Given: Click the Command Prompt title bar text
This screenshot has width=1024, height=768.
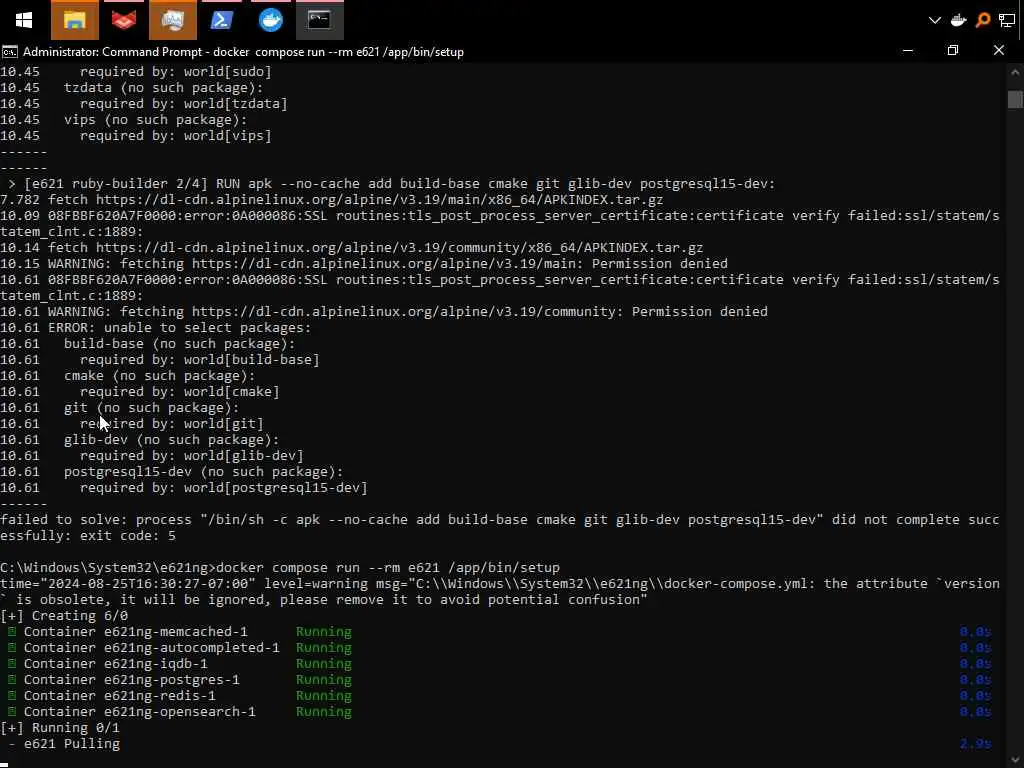Looking at the screenshot, I should click(243, 52).
